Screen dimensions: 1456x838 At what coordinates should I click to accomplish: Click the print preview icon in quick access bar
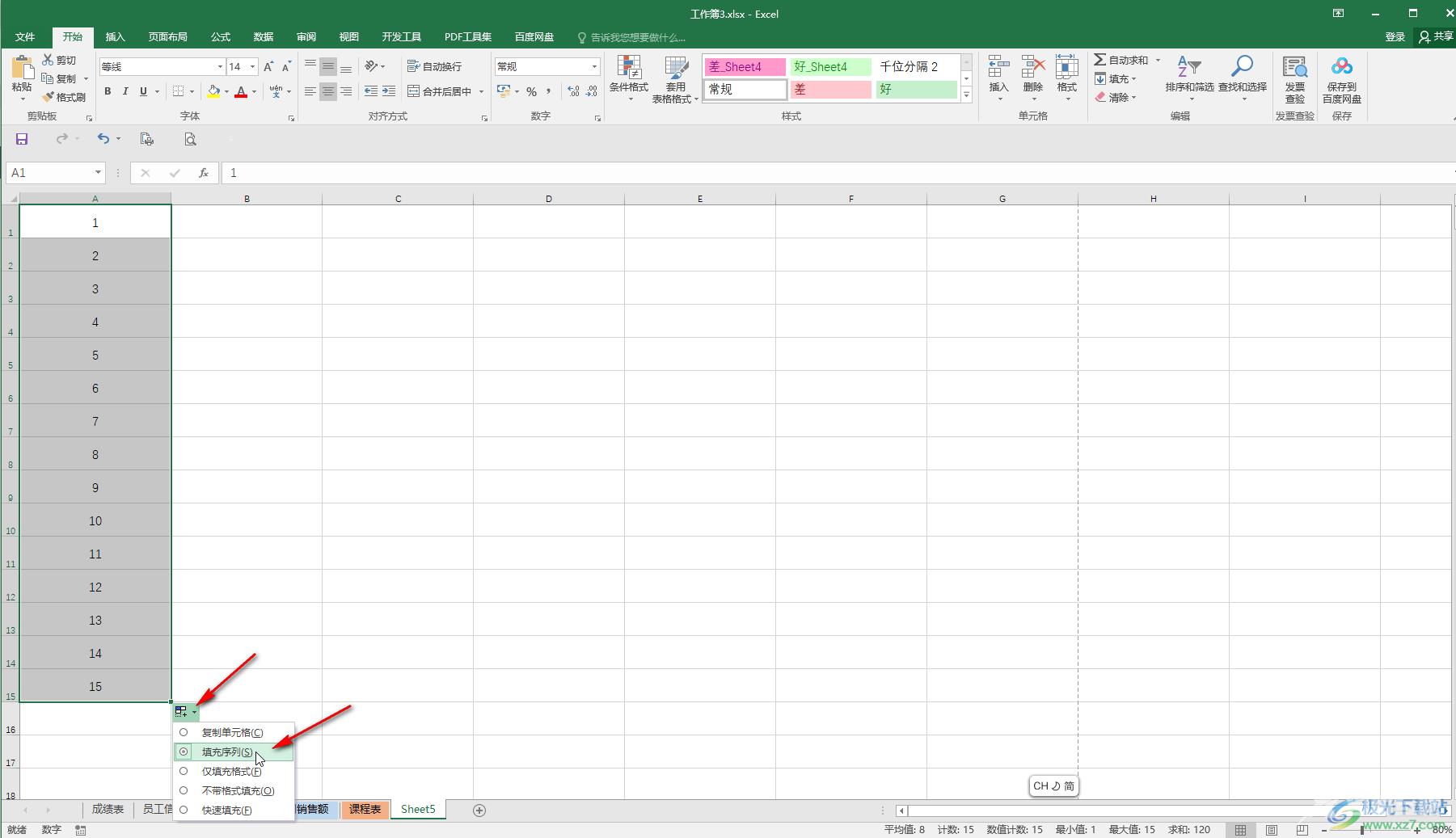click(190, 139)
